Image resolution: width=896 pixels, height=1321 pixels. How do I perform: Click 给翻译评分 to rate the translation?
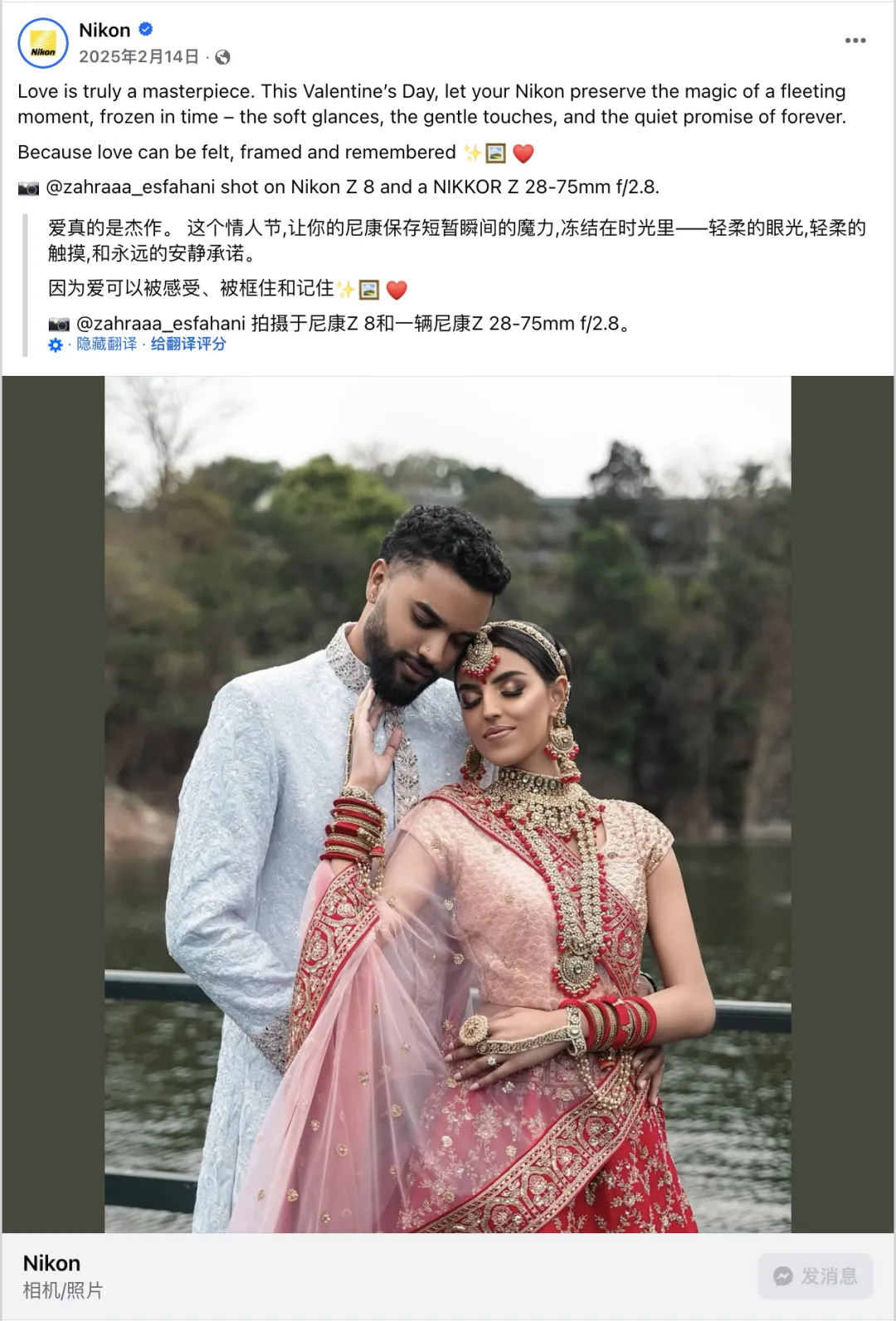coord(188,344)
